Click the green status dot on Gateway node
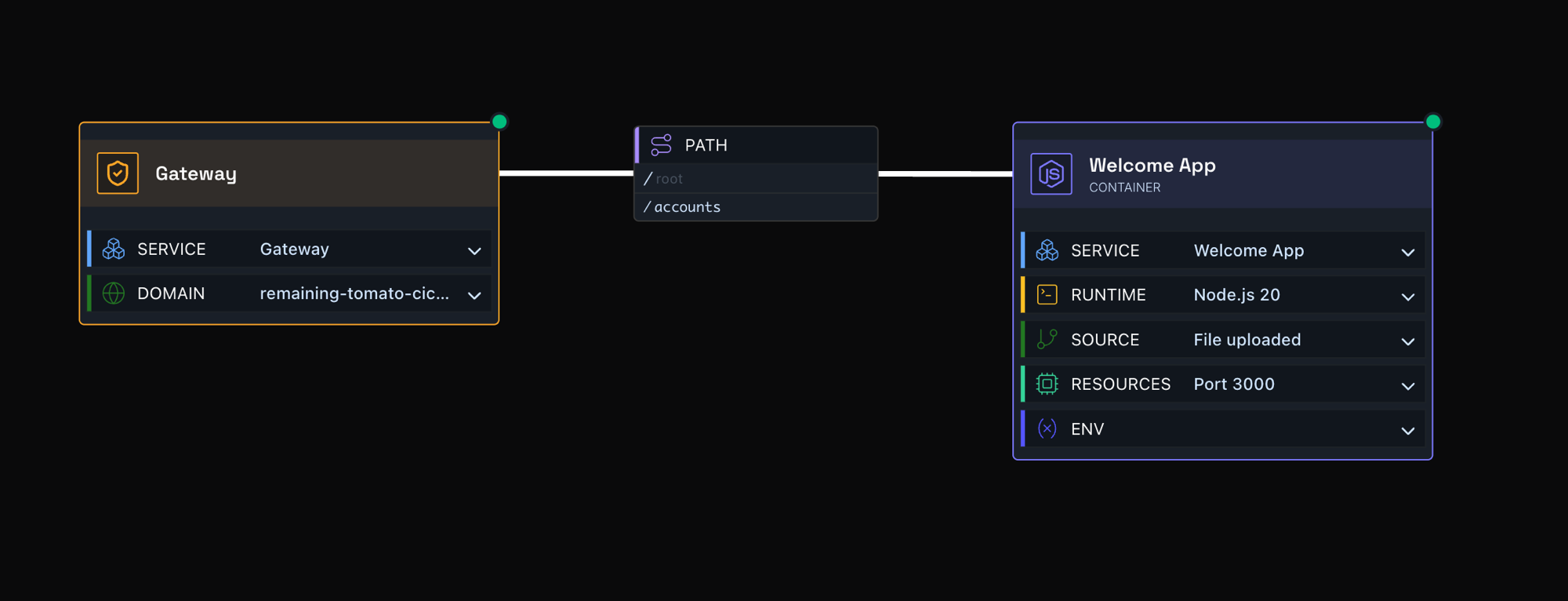The width and height of the screenshot is (1568, 601). 499,122
